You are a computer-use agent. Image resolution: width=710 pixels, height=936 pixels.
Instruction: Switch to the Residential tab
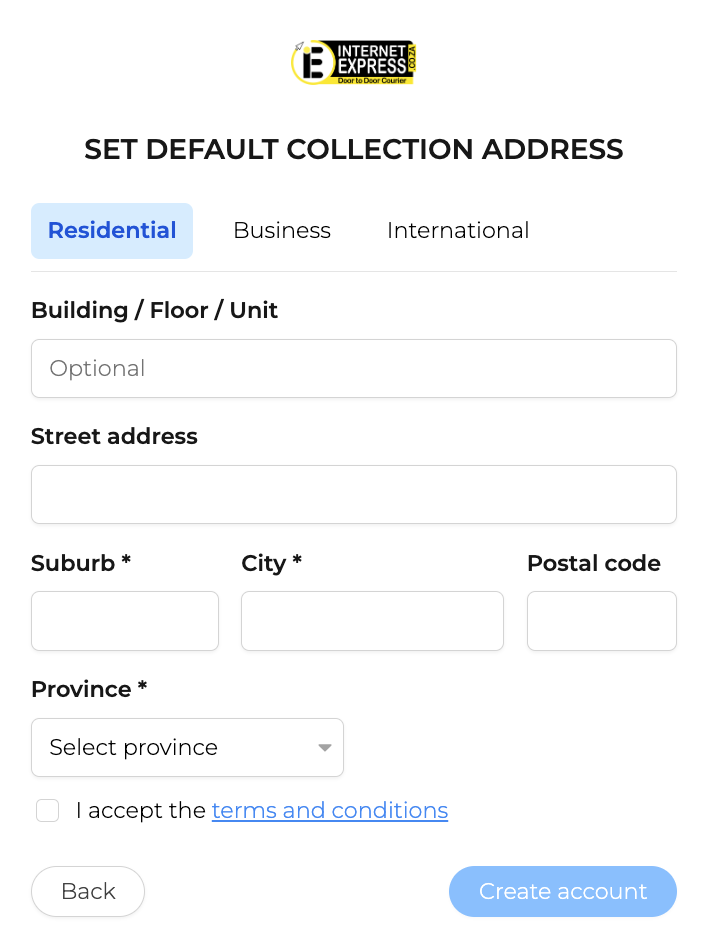[x=112, y=231]
